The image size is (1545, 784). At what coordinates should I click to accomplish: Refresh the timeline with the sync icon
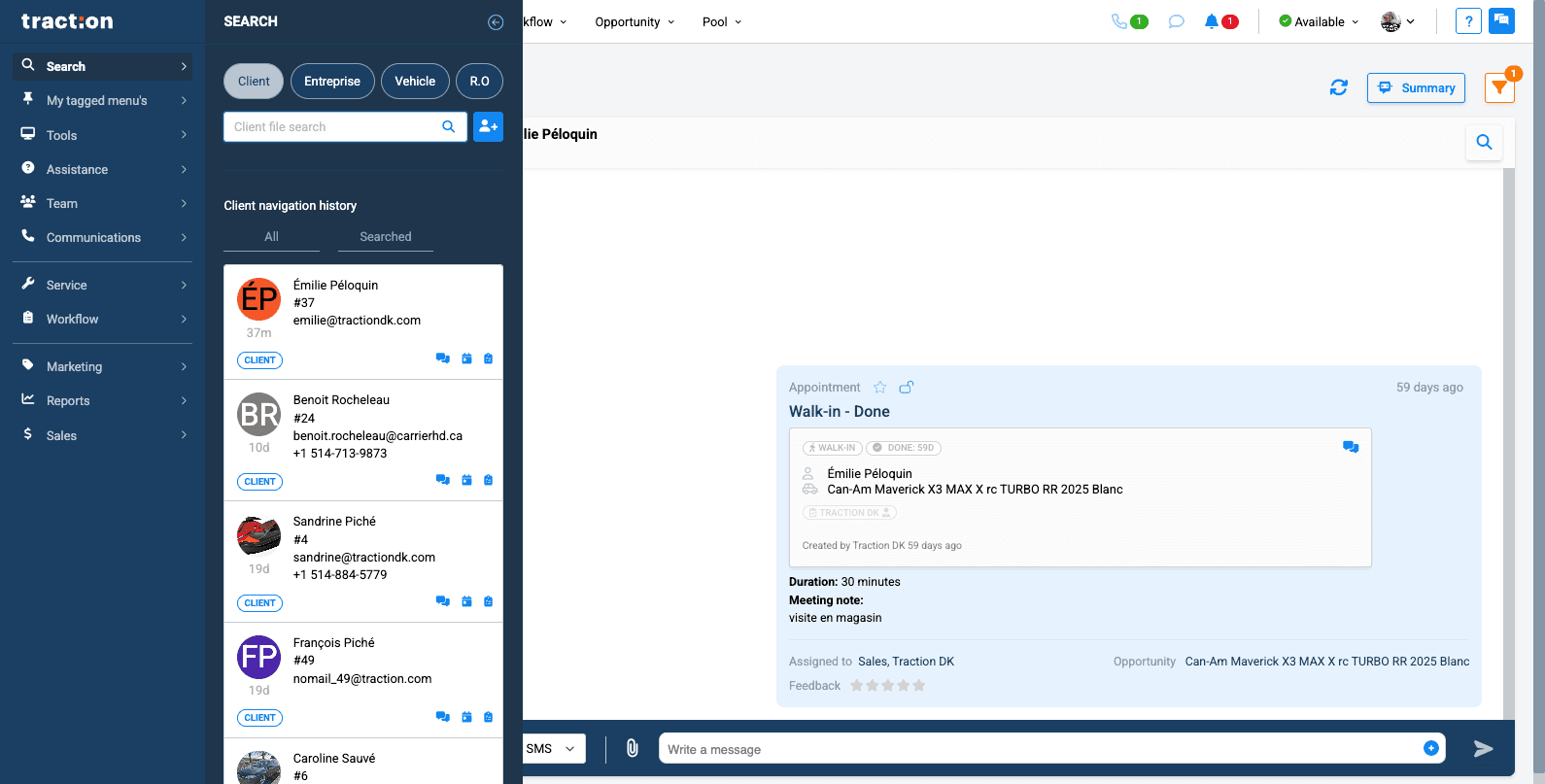(1339, 87)
